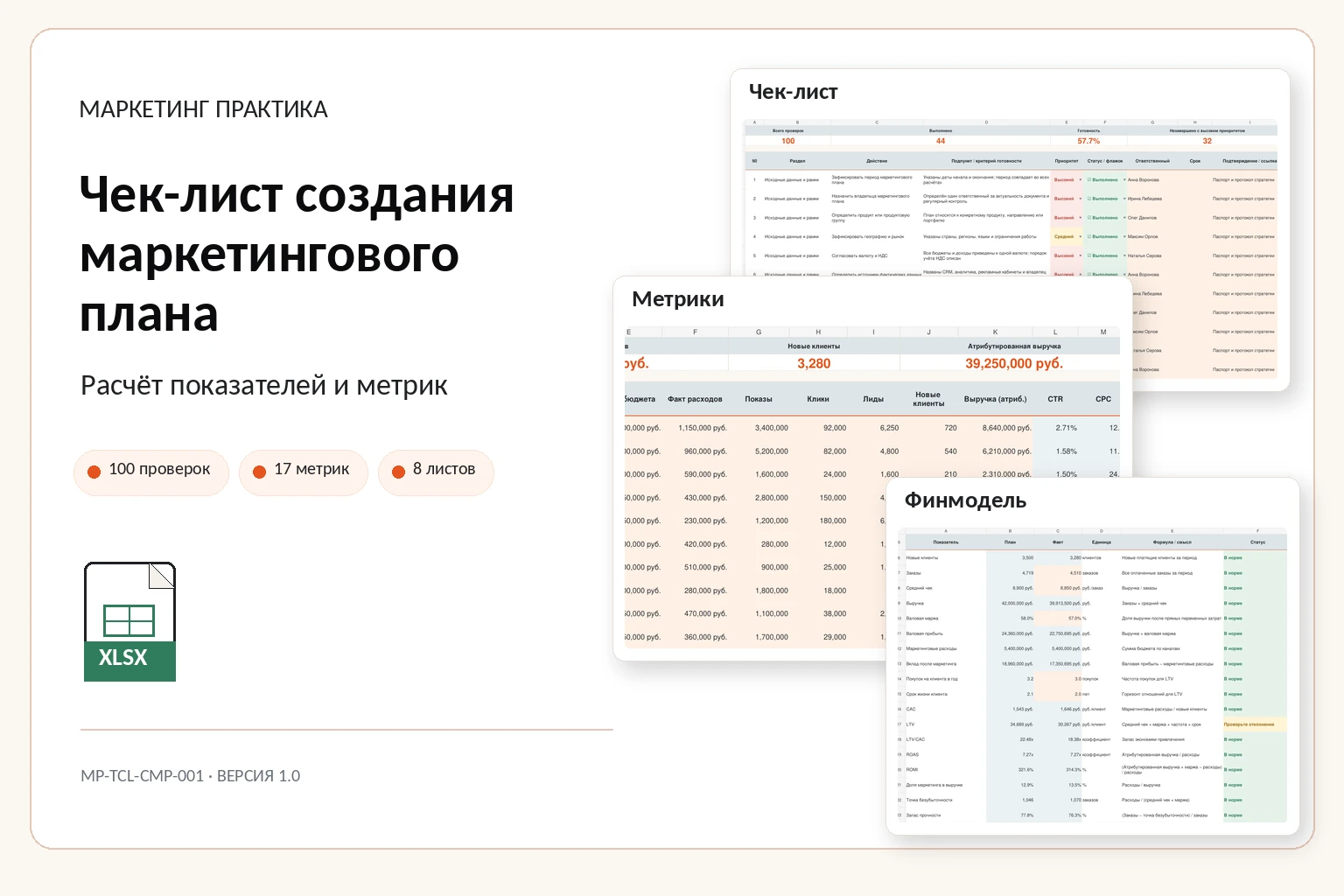Click the "3,280" new clients value
1344x896 pixels.
coord(814,363)
